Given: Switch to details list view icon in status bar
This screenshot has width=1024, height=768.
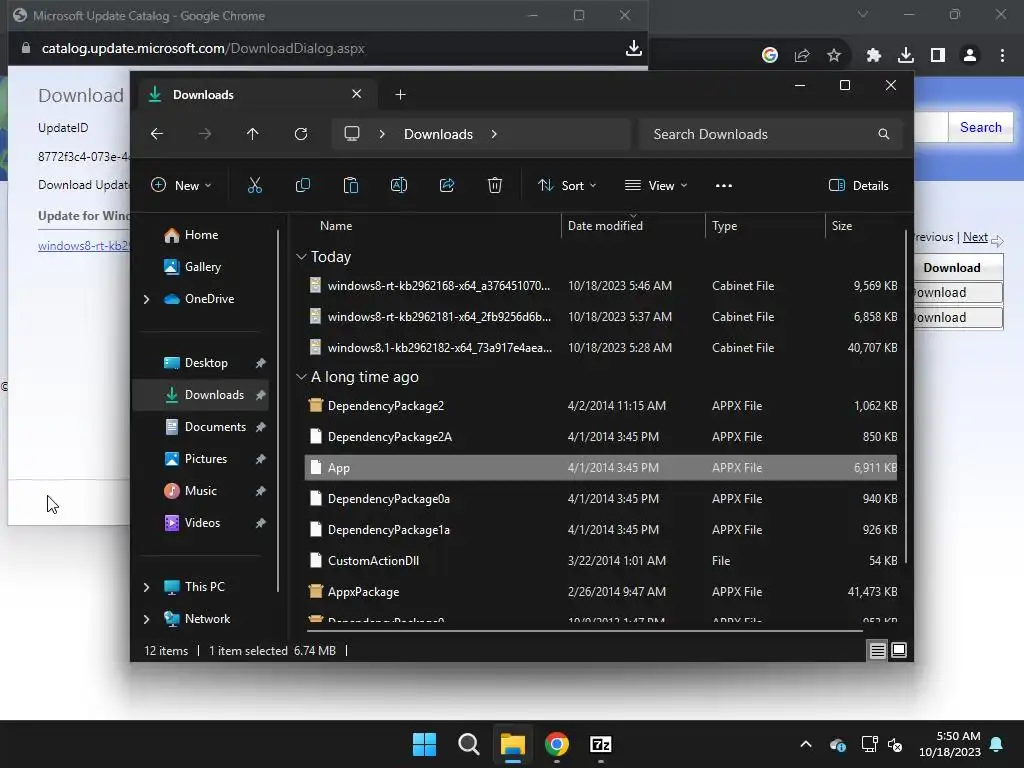Looking at the screenshot, I should 877,650.
